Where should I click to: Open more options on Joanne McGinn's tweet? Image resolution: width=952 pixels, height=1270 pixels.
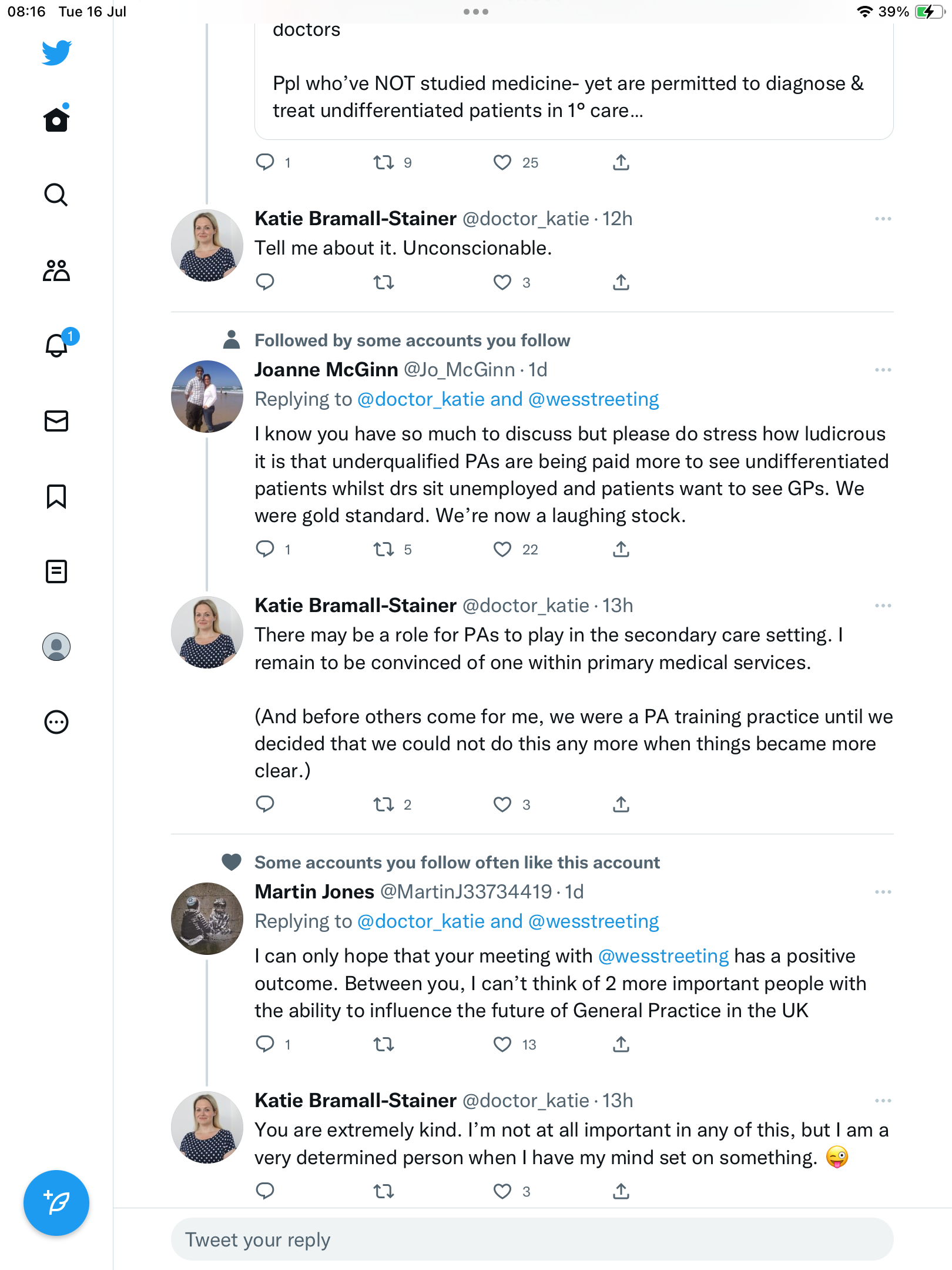pos(883,370)
